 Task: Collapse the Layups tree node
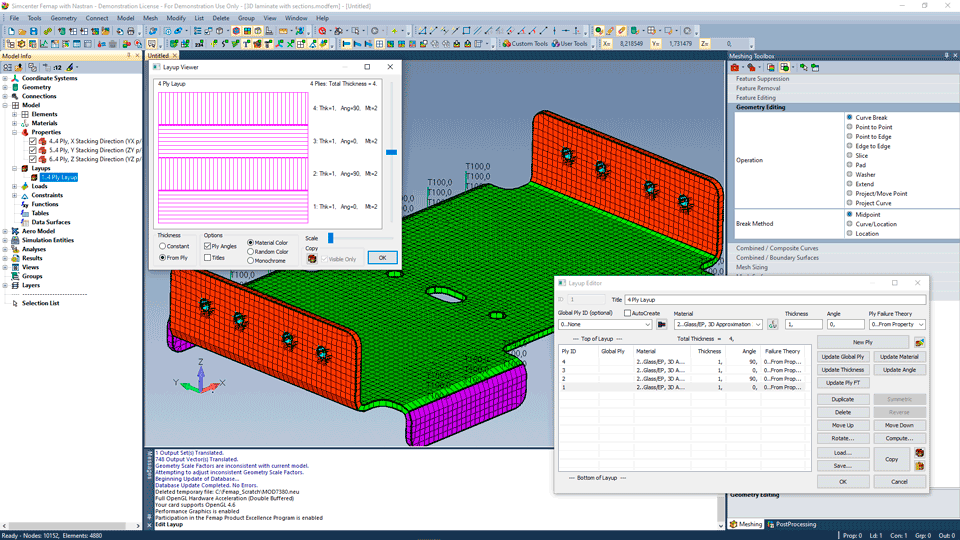coord(15,168)
